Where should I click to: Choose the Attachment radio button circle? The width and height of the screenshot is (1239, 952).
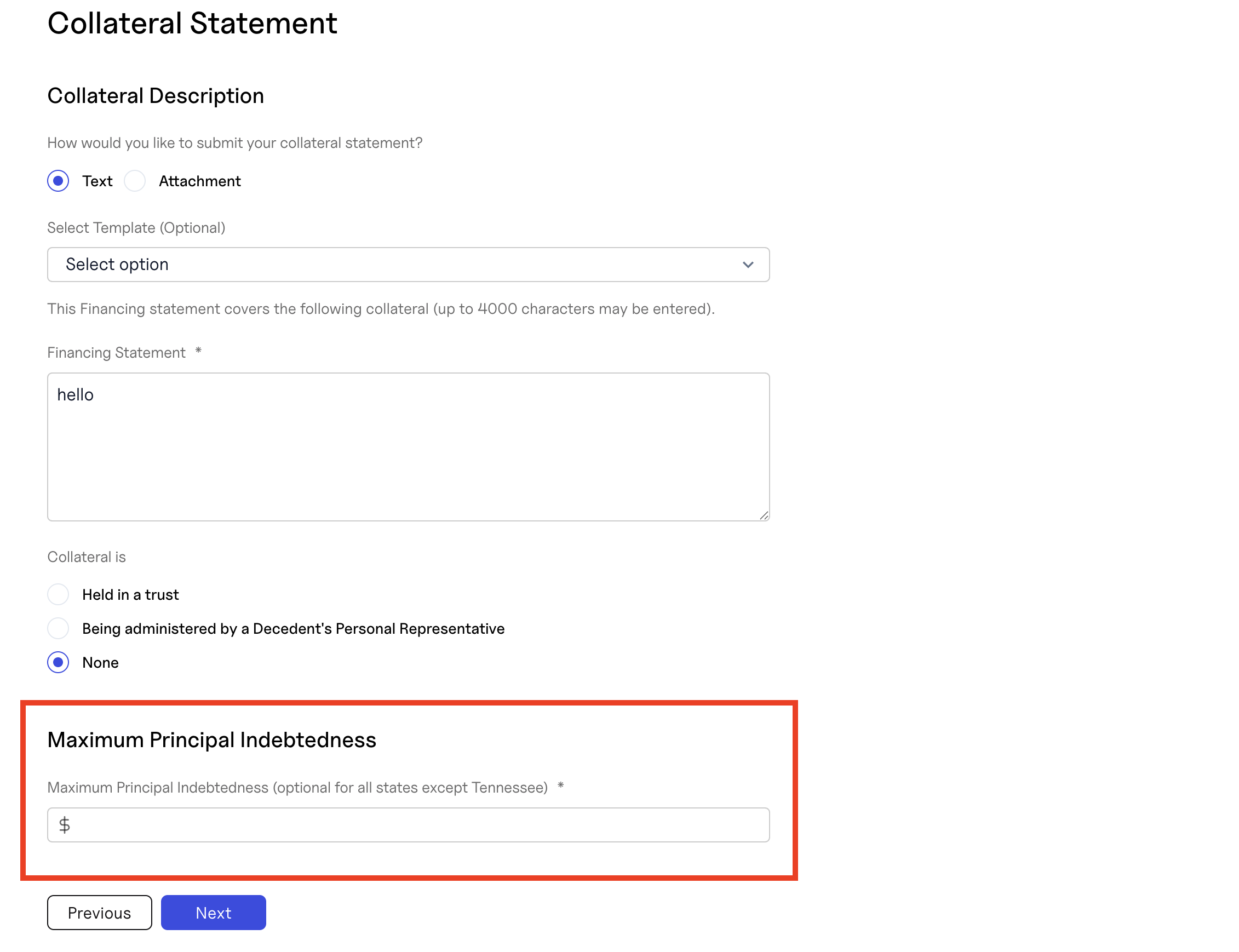pyautogui.click(x=135, y=181)
